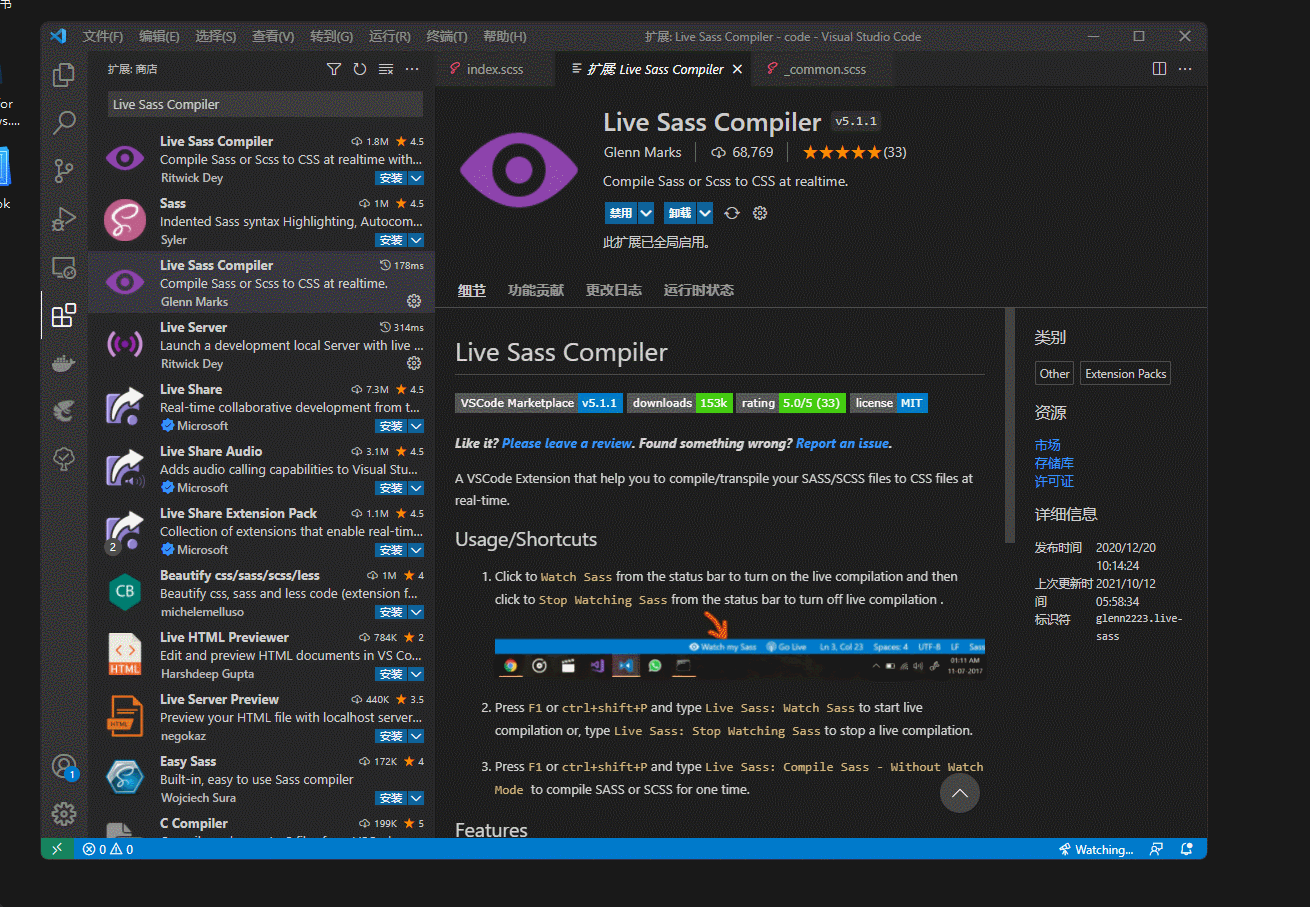Open the 文件(F) menu
Image resolution: width=1310 pixels, height=907 pixels.
[103, 36]
